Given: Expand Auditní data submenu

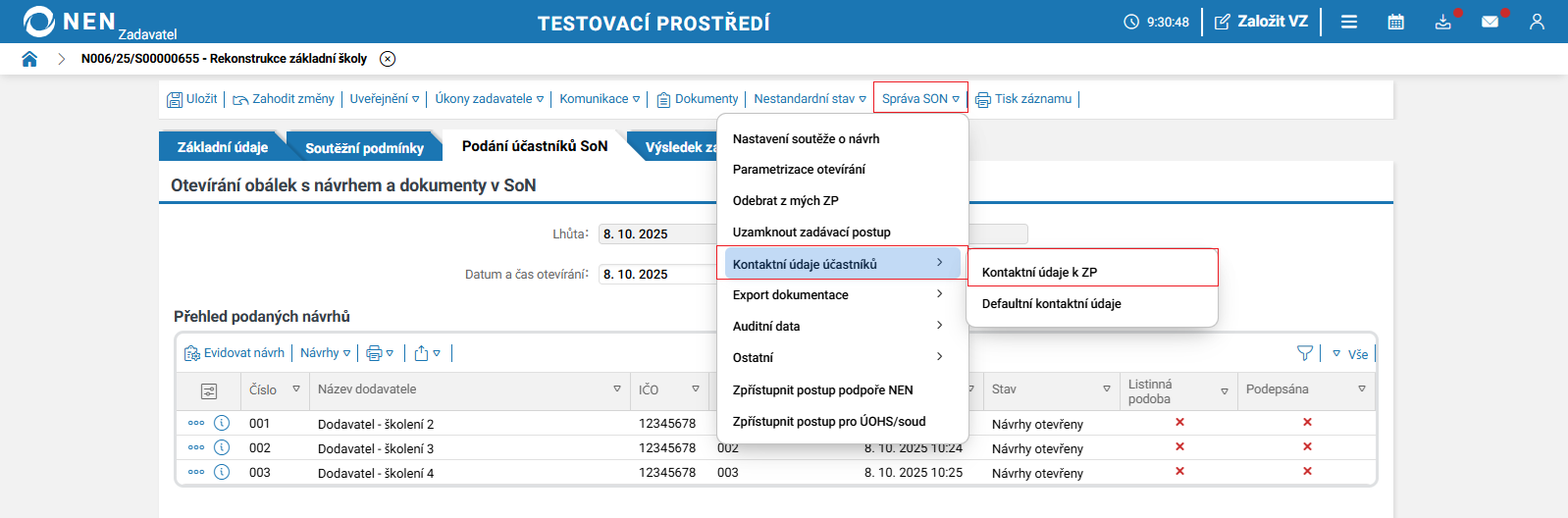Looking at the screenshot, I should point(843,326).
